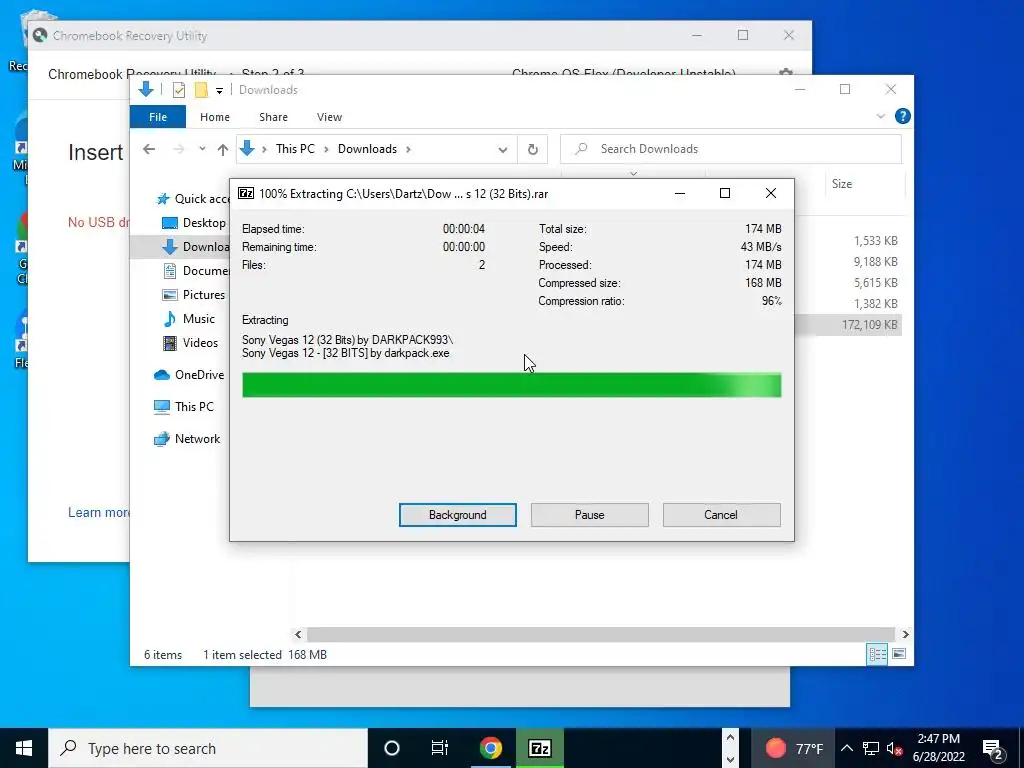Open Customize Quick Access Toolbar dropdown
Viewport: 1024px width, 768px height.
219,91
